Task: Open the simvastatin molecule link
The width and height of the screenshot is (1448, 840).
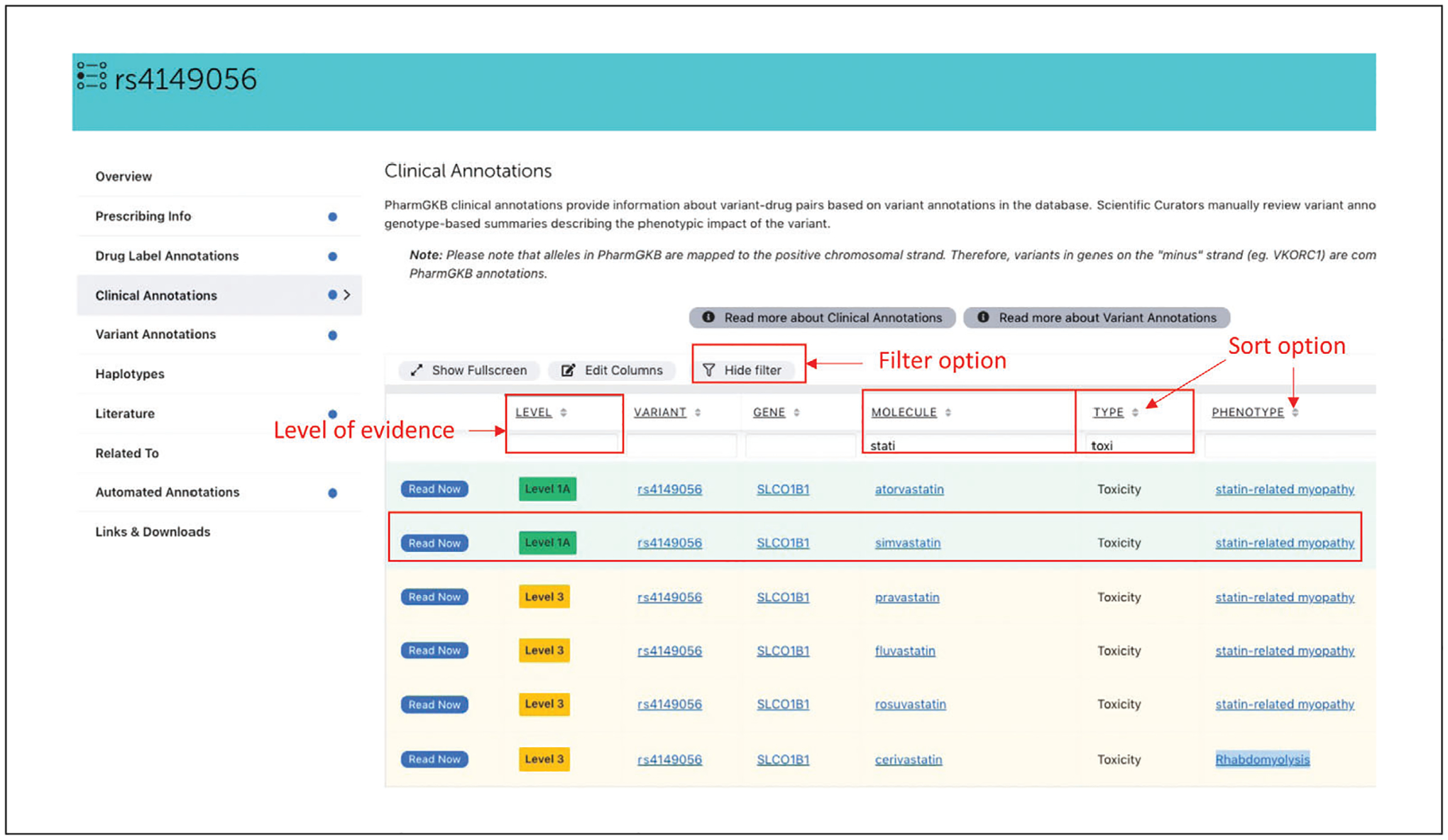Action: coord(908,543)
